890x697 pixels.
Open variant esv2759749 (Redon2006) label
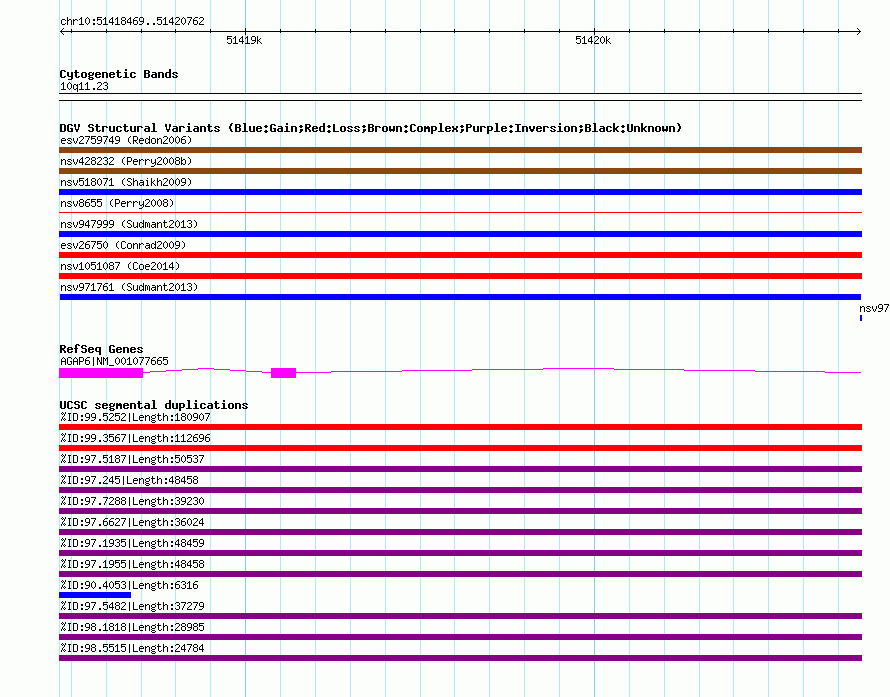pos(126,140)
